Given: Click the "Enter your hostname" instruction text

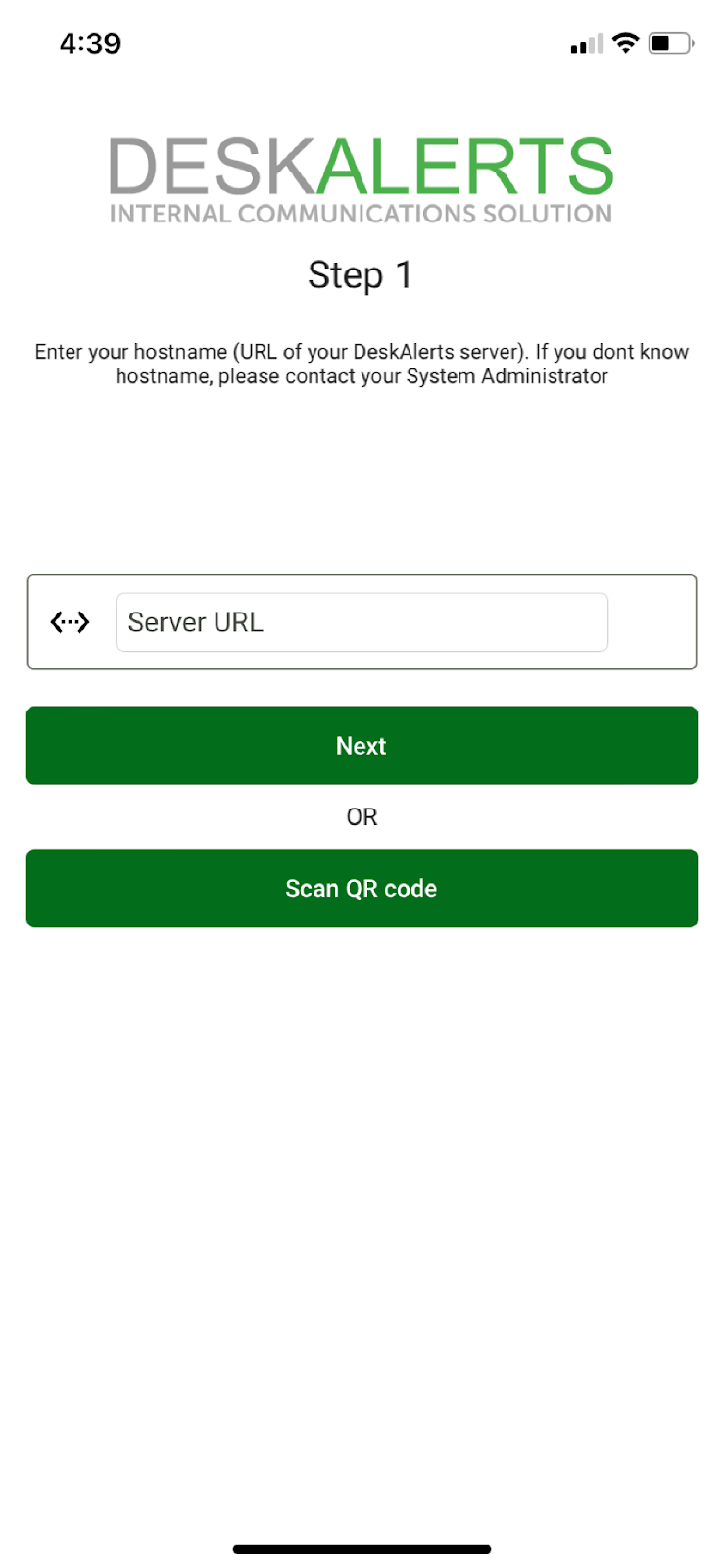Looking at the screenshot, I should coord(131,352).
